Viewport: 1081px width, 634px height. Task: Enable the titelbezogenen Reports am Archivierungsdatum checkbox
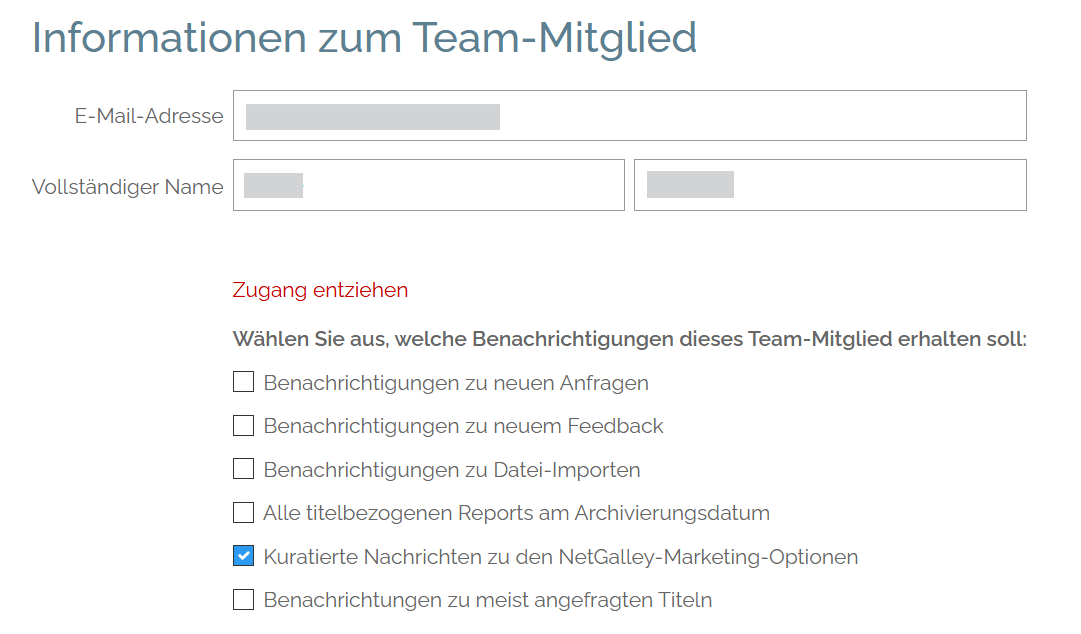pyautogui.click(x=243, y=513)
